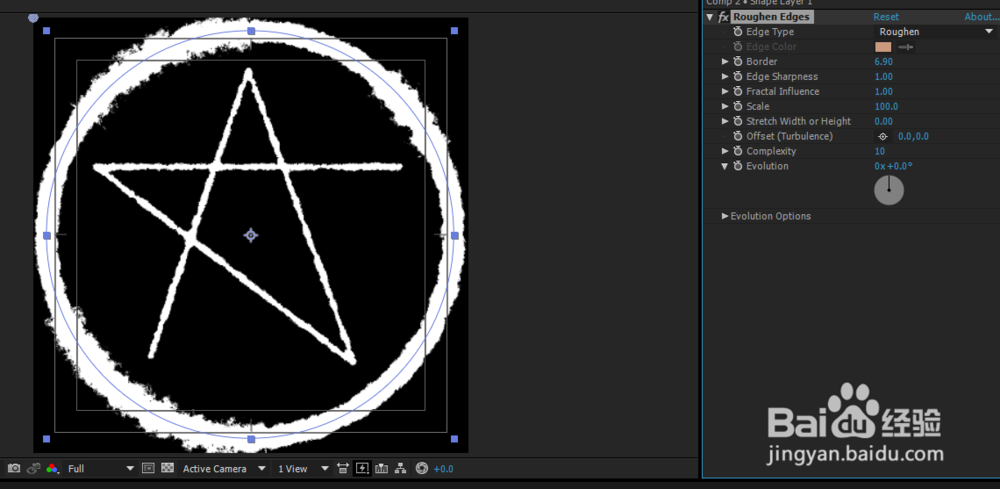Expand Evolution Options
The height and width of the screenshot is (489, 1000).
724,216
